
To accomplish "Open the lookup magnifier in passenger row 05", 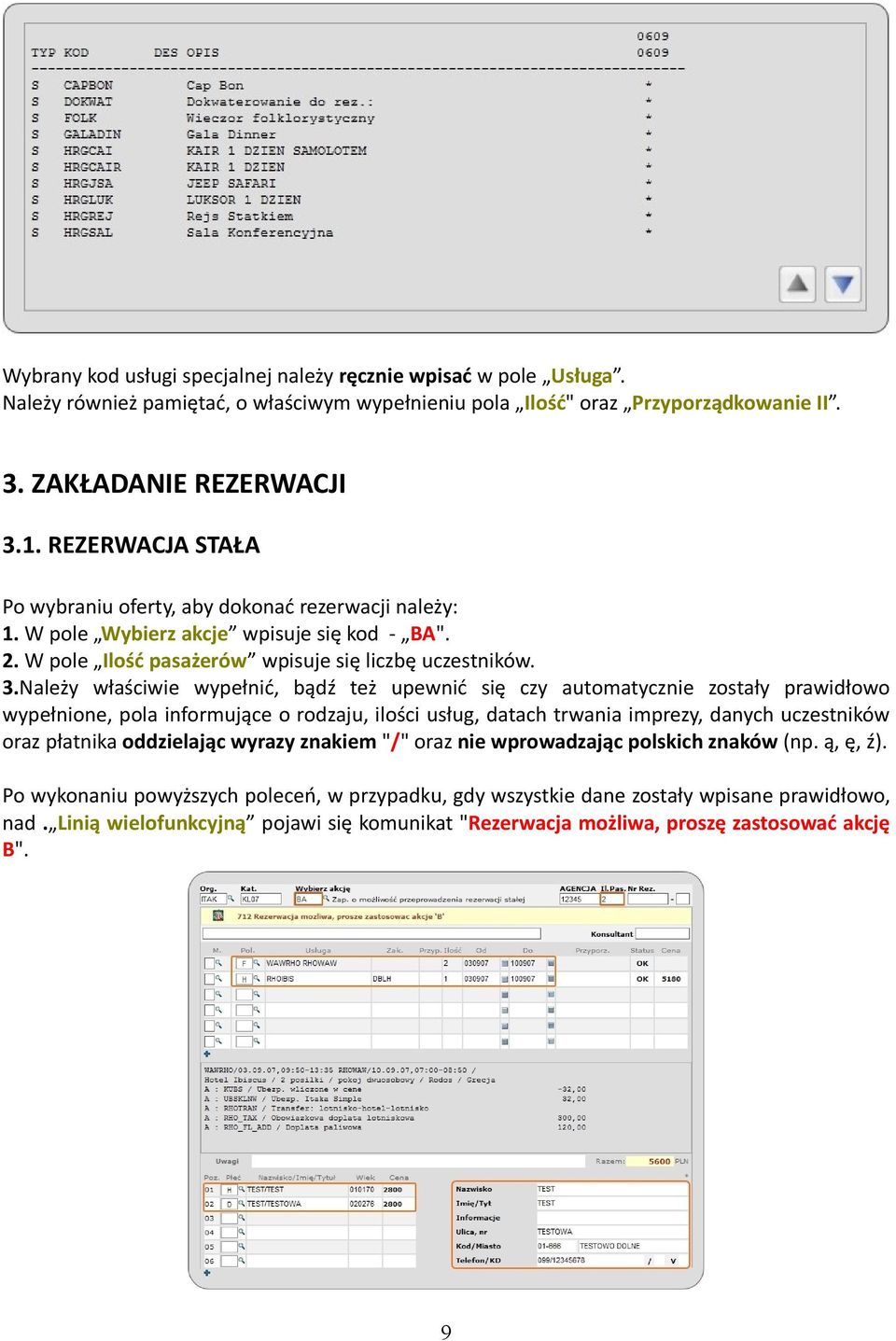I will pyautogui.click(x=242, y=1246).
